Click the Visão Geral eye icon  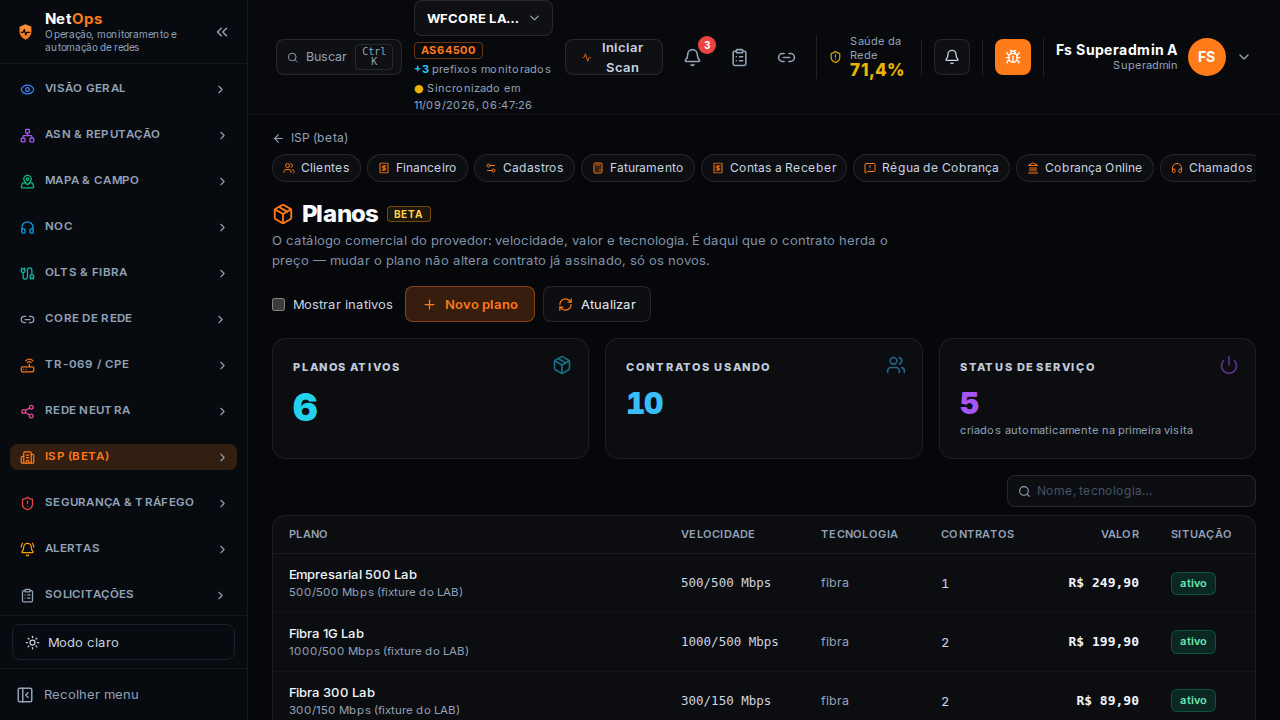coord(28,89)
